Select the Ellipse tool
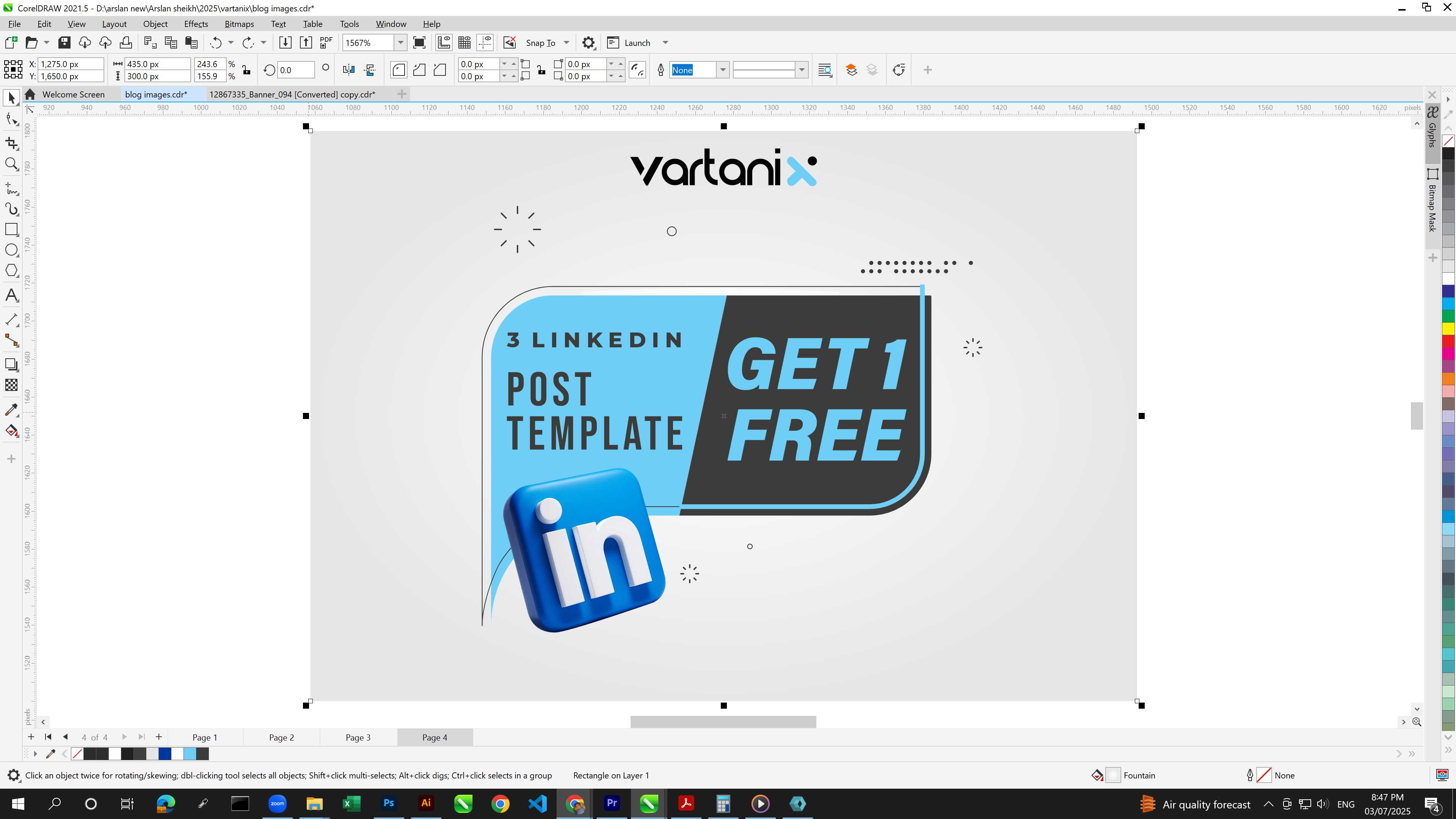Image resolution: width=1456 pixels, height=819 pixels. pyautogui.click(x=11, y=250)
